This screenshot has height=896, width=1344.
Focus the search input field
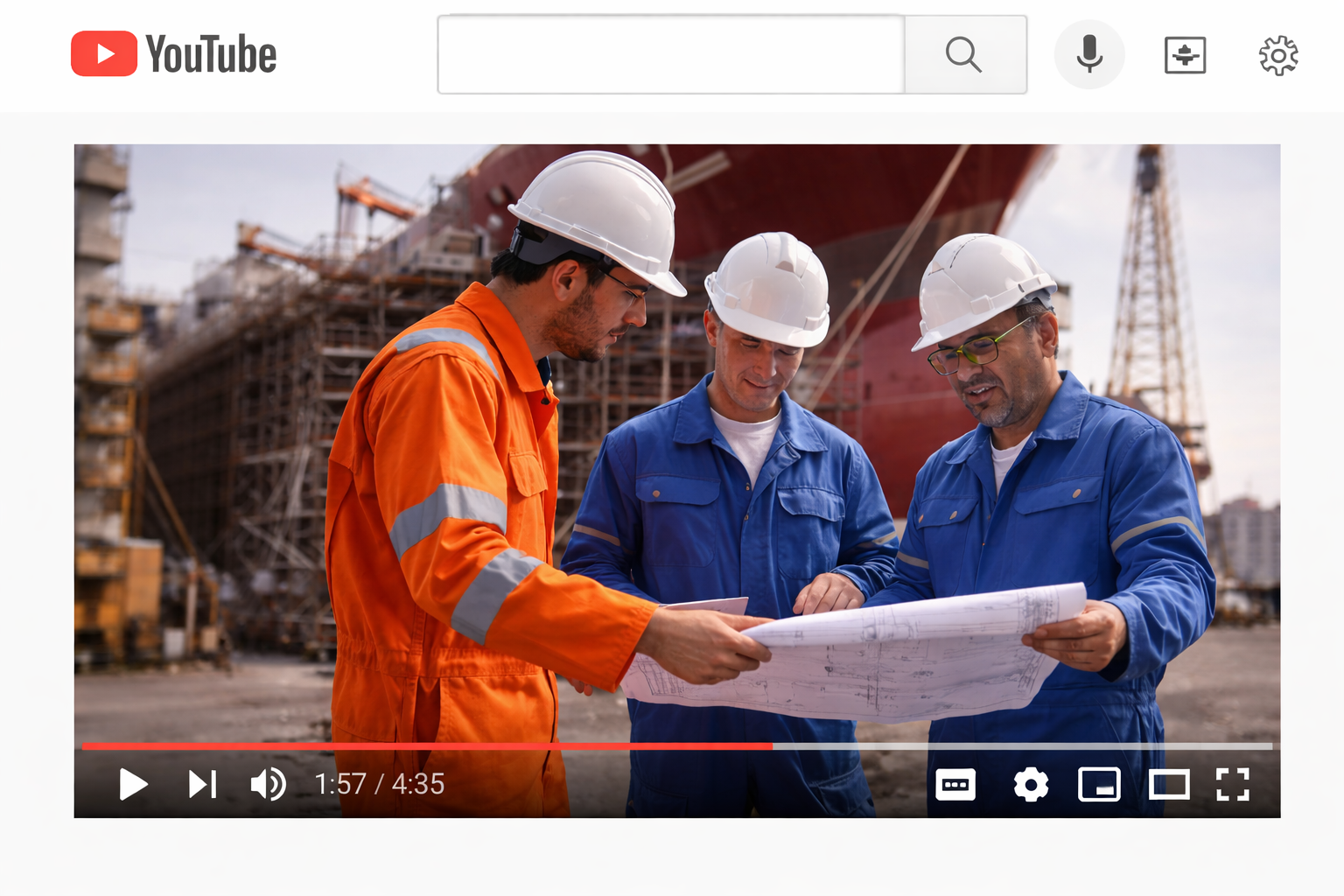point(670,54)
